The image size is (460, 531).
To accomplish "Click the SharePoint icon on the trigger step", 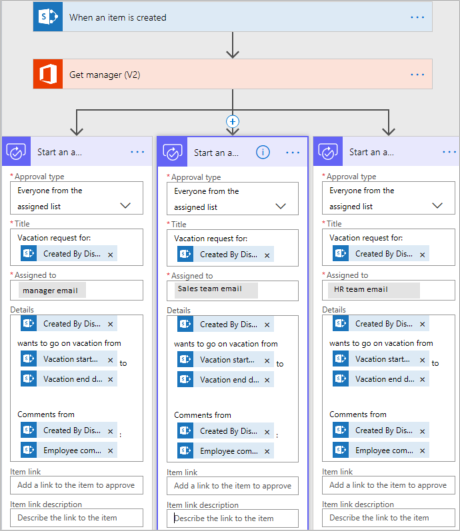I will 48,17.
